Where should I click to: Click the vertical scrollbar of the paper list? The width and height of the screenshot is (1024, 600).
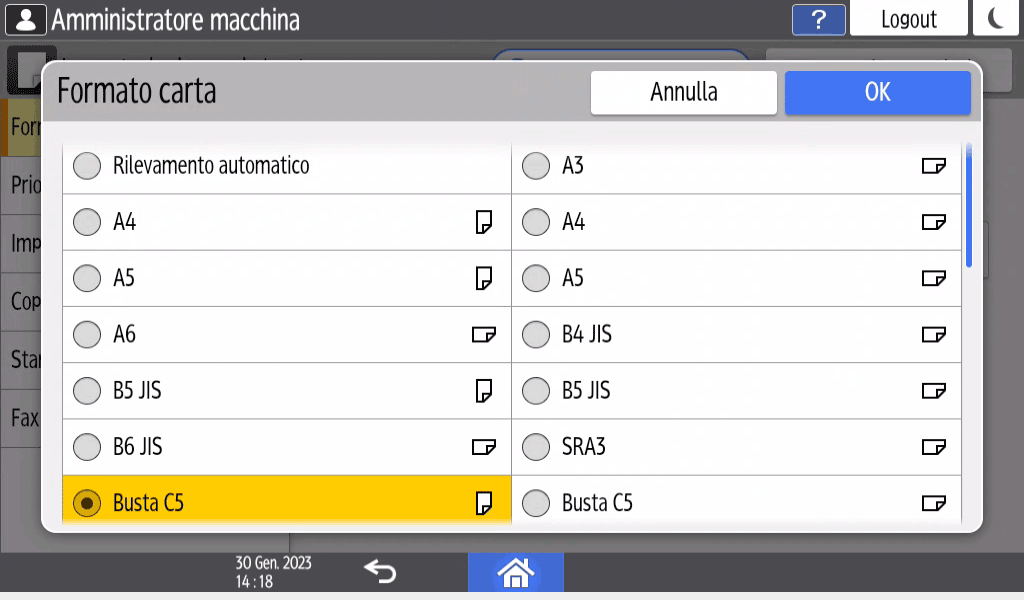(969, 206)
